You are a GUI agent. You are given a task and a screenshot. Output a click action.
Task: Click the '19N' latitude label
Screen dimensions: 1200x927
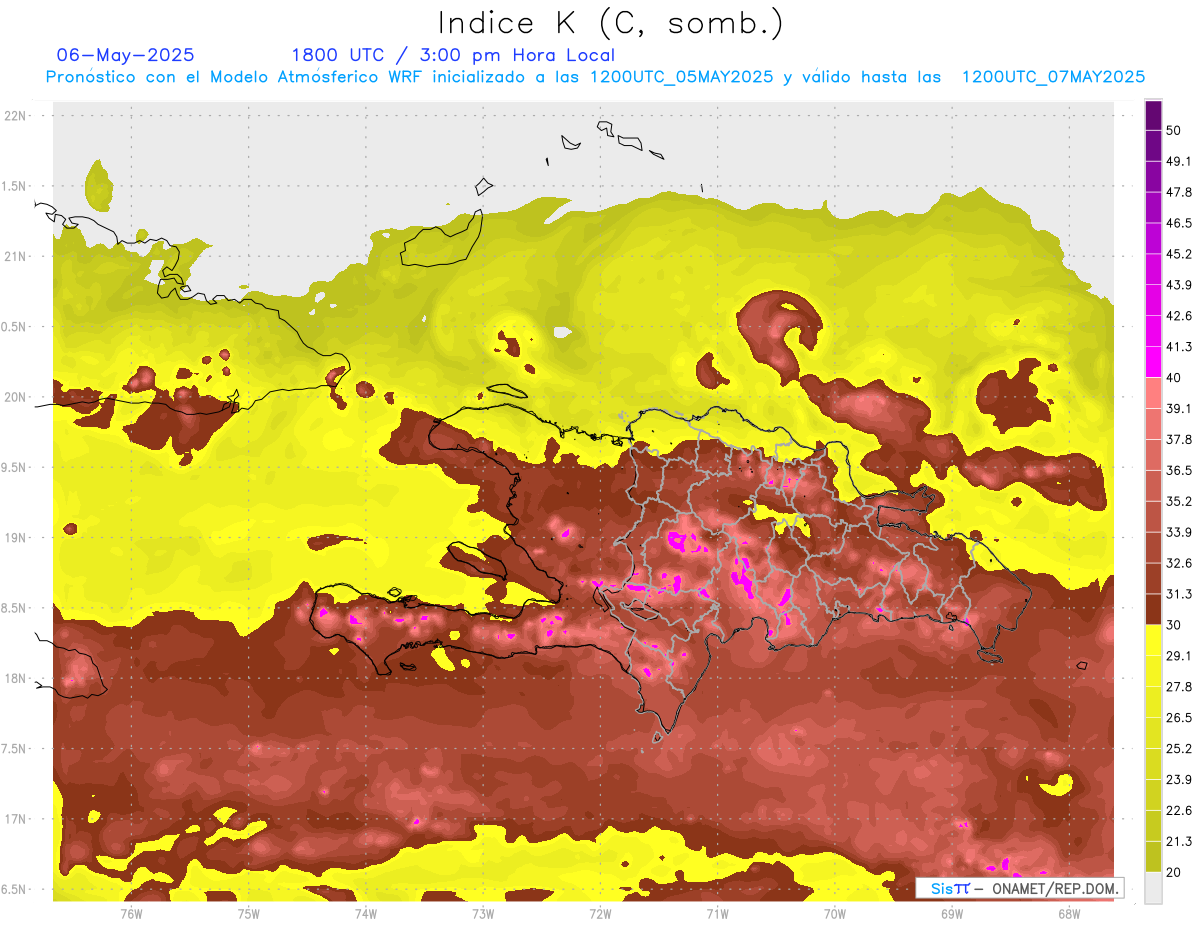pos(17,538)
